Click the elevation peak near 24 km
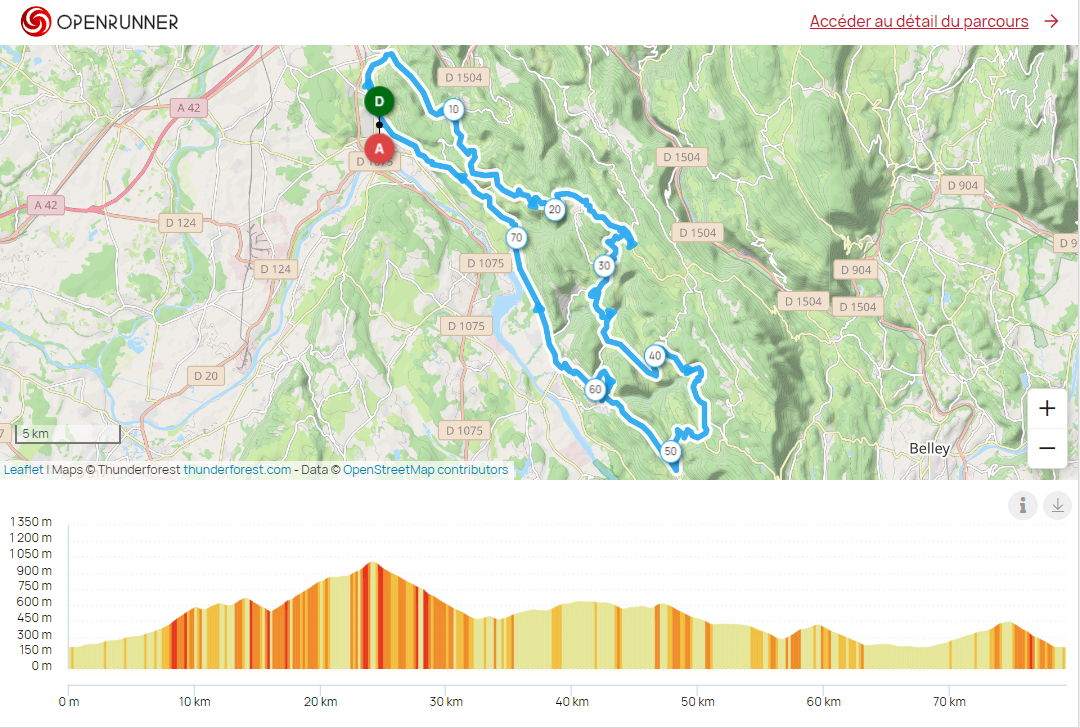Viewport: 1080px width, 728px height. coord(372,563)
